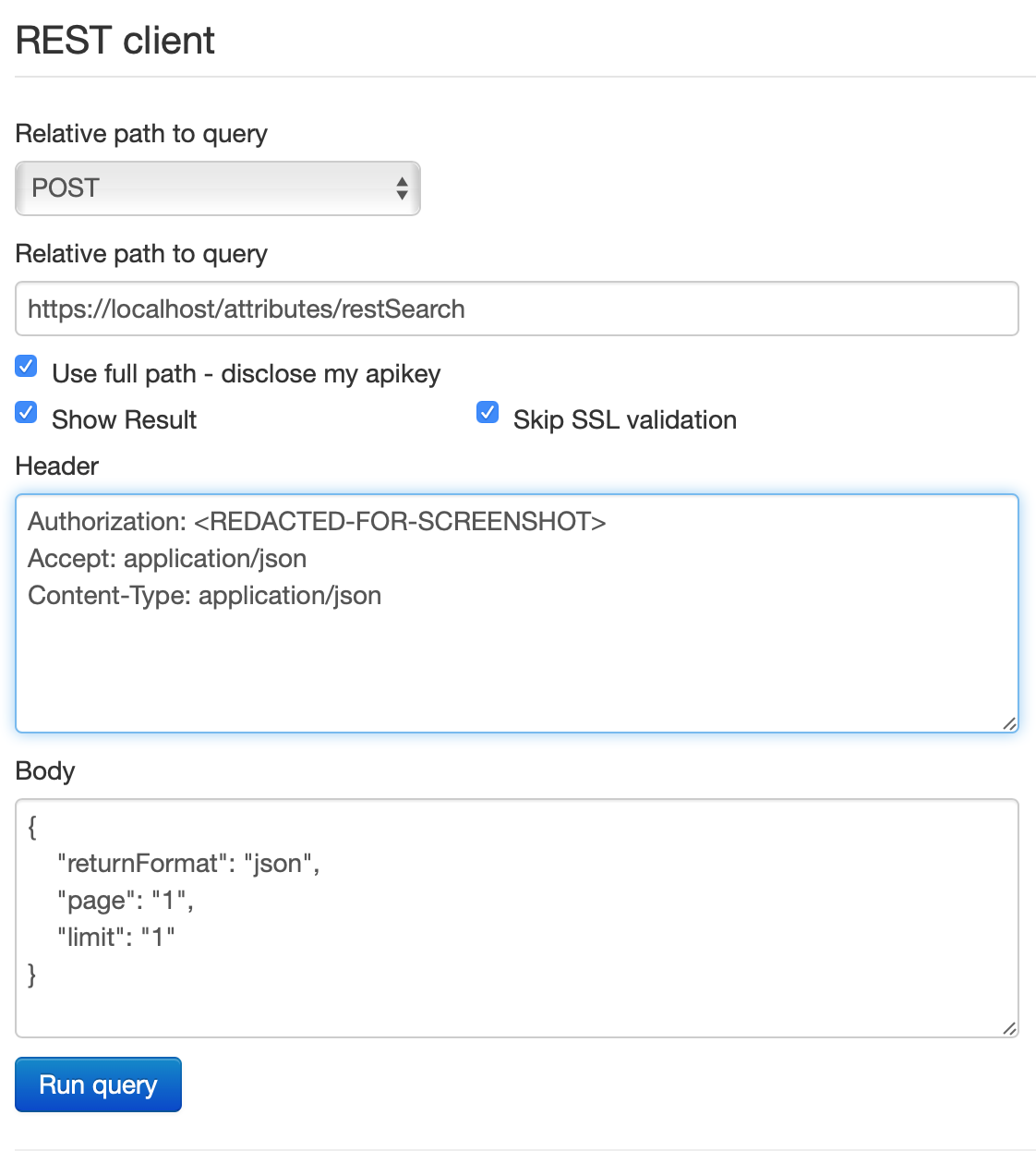Screen dimensions: 1036x1151
Task: Toggle 'Skip SSL validation' off
Action: coord(487,412)
